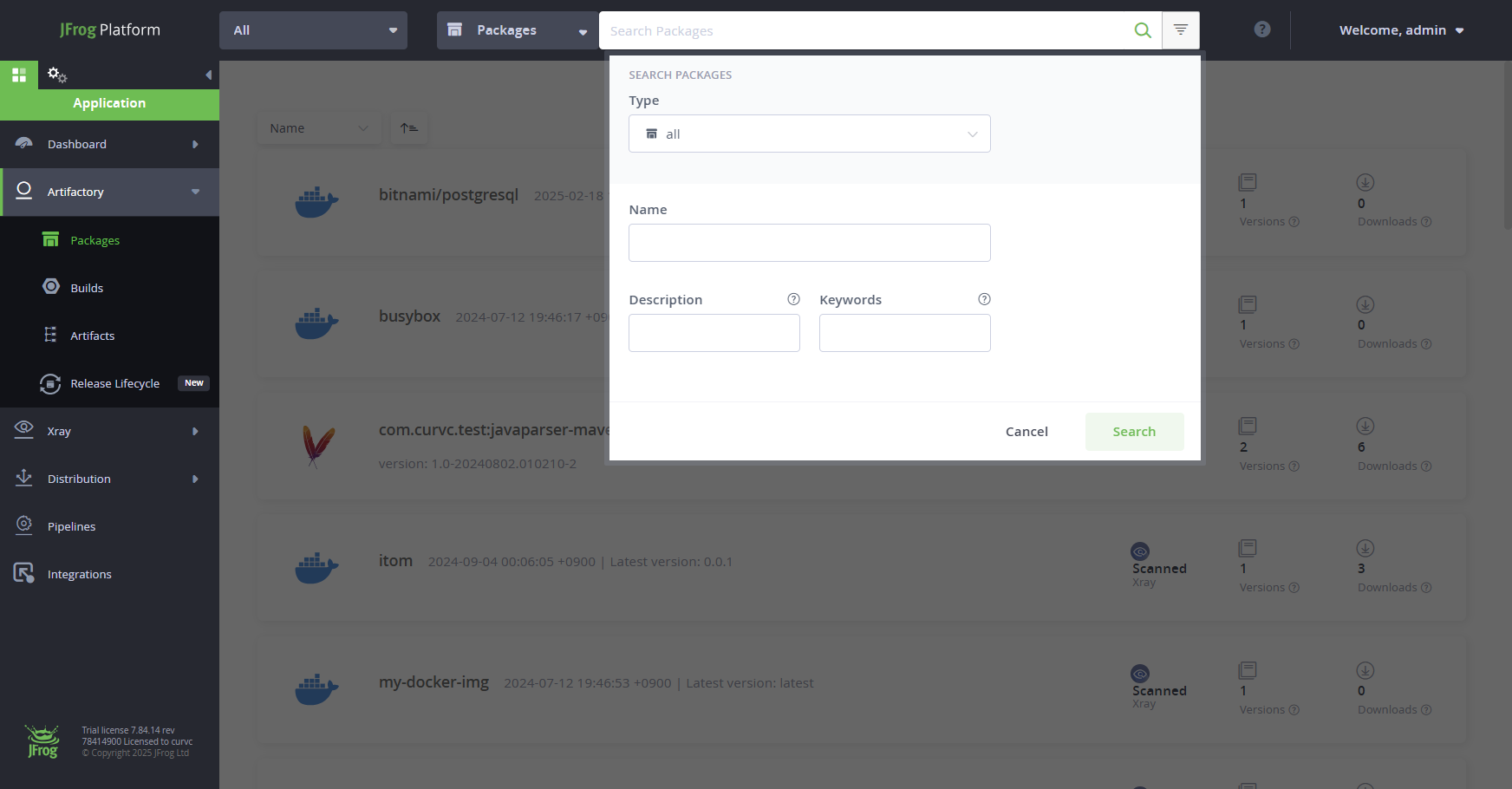Click the Keywords input field

click(905, 333)
